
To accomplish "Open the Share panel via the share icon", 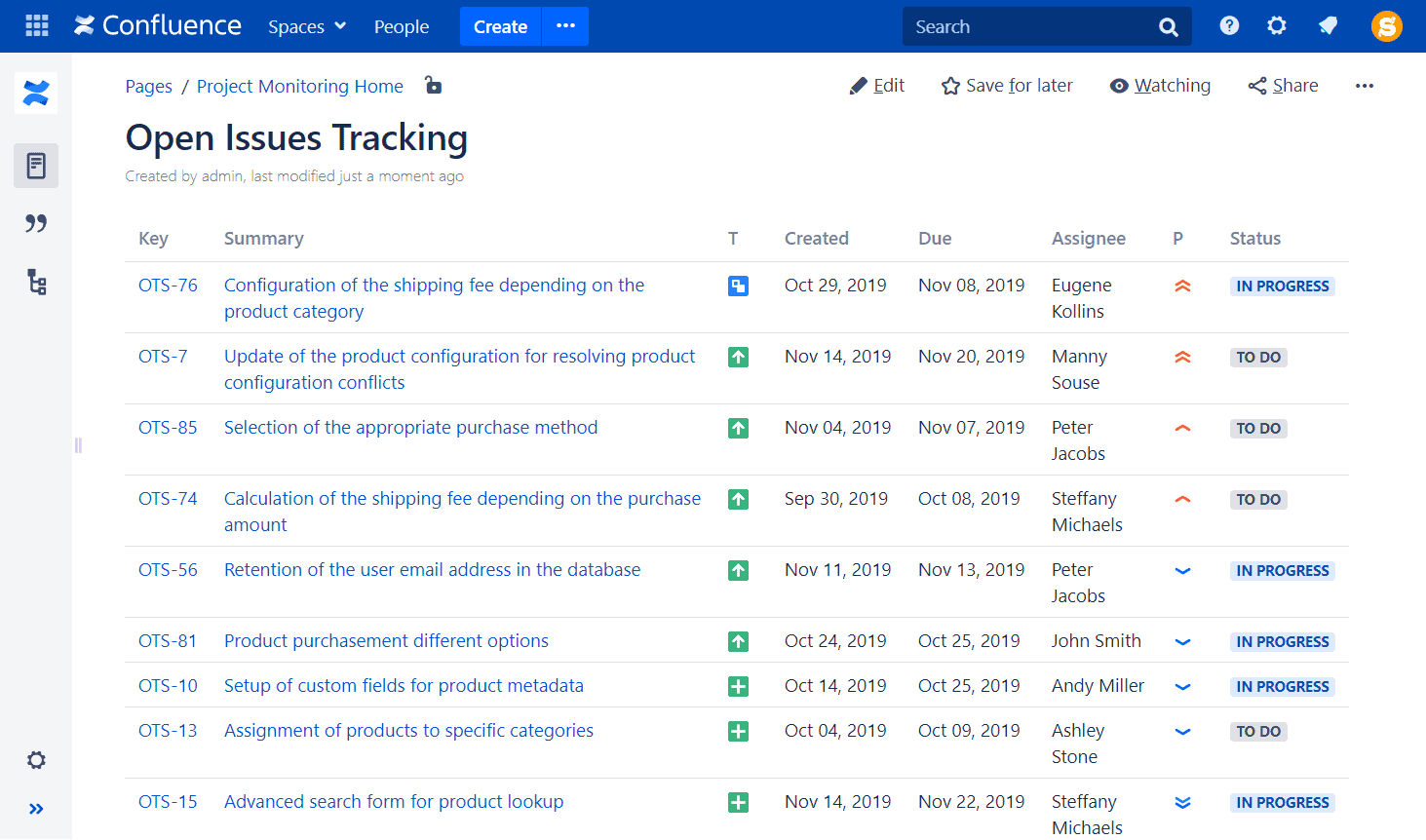I will point(1255,86).
